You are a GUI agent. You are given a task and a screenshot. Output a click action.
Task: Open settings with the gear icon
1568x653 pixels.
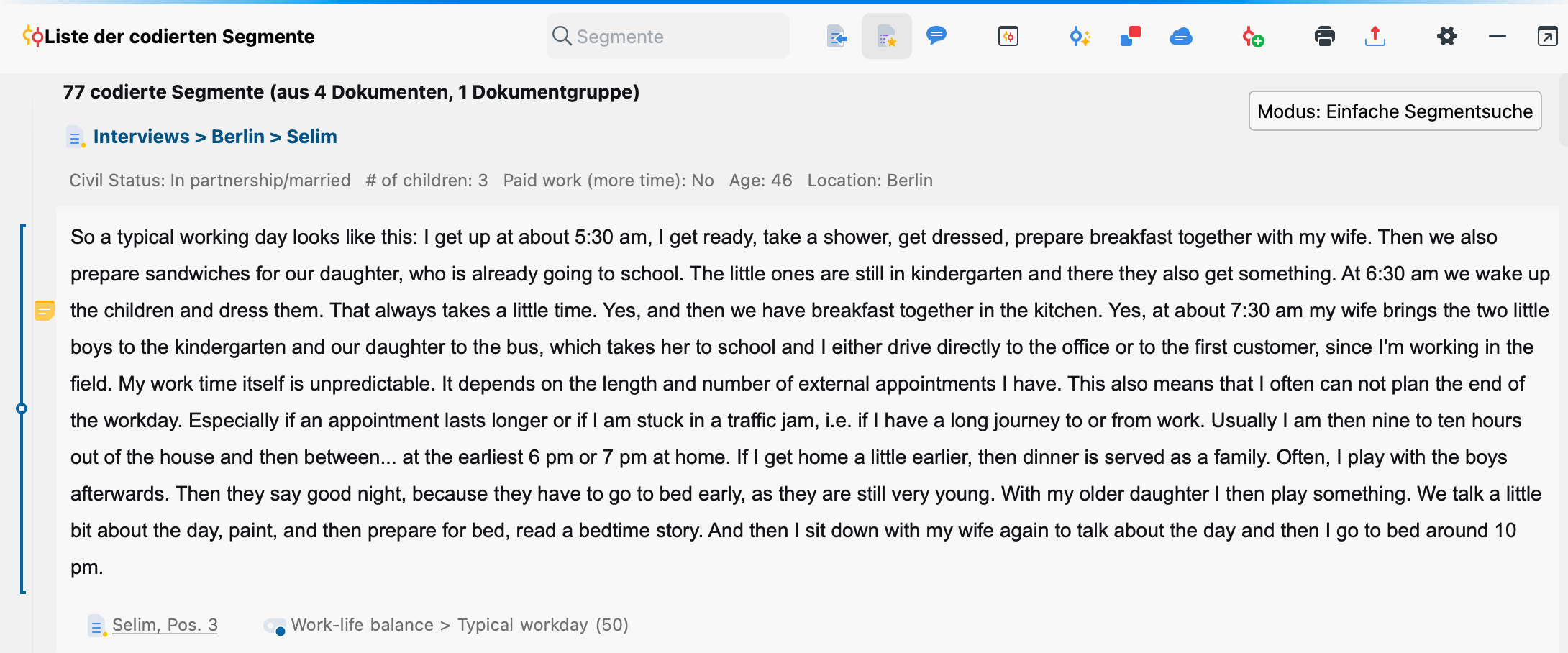point(1447,36)
